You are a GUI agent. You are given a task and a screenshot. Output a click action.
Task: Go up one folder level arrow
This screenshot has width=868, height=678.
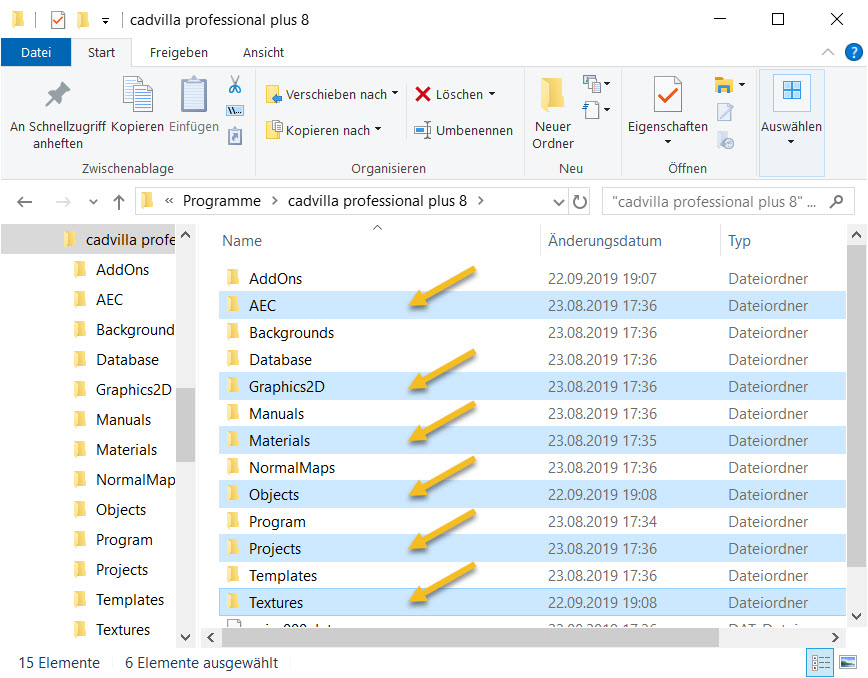(x=118, y=202)
